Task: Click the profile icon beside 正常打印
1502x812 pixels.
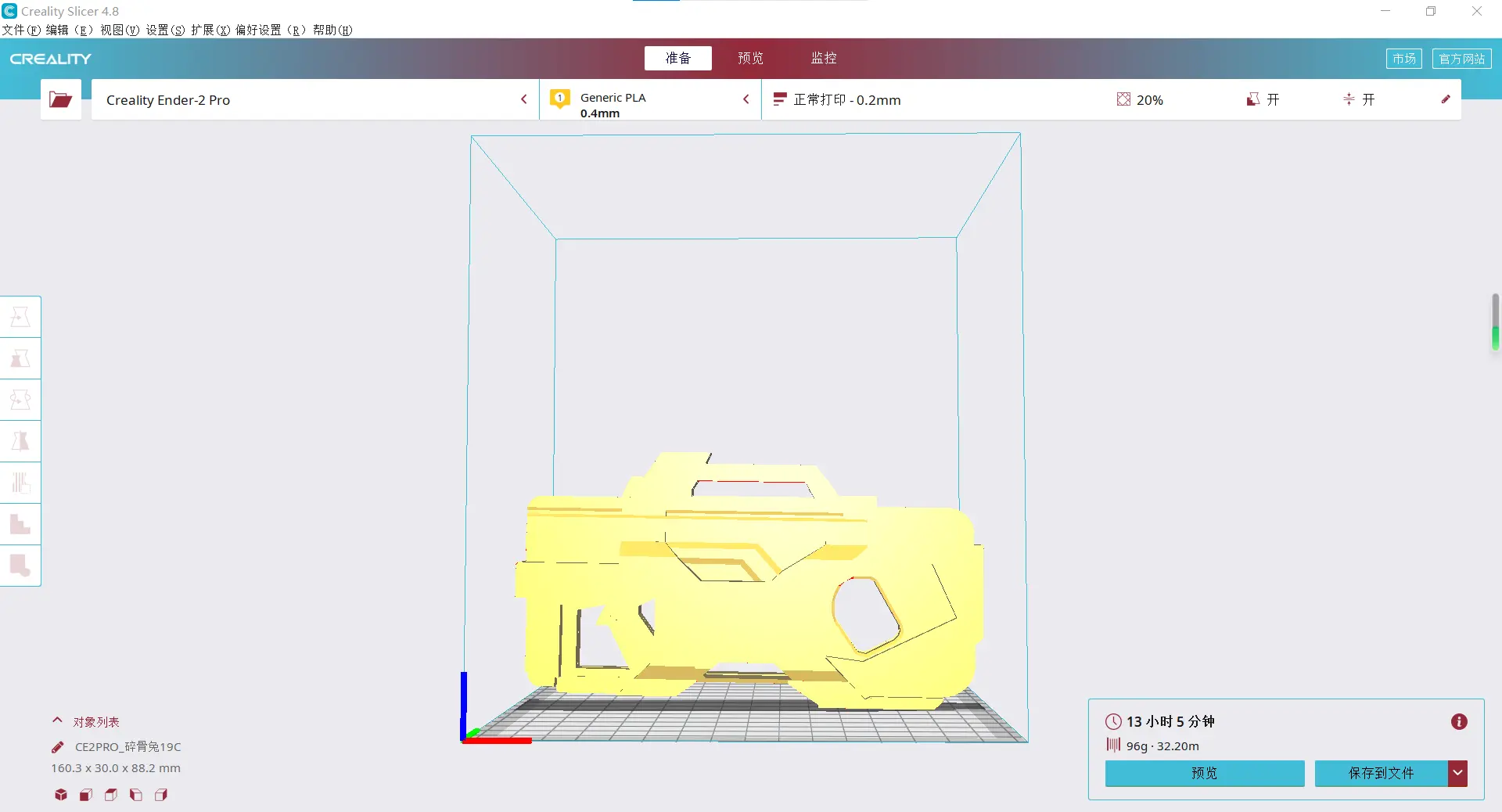Action: click(x=779, y=99)
